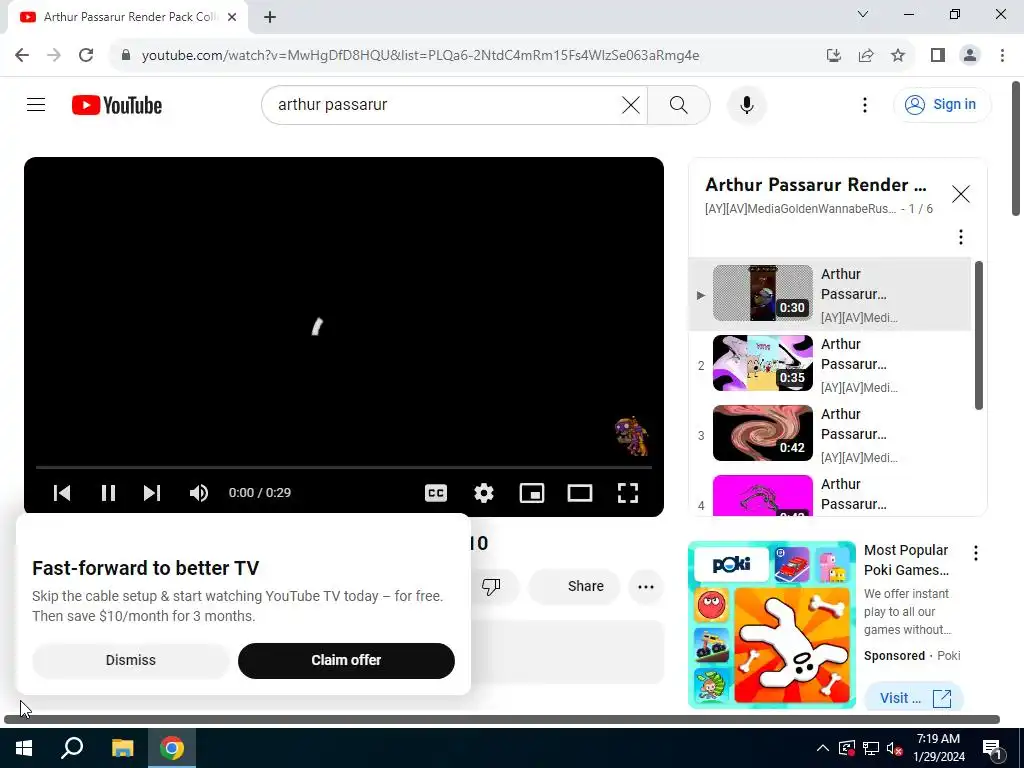Open the playlist options three-dot menu
This screenshot has width=1024, height=768.
coord(961,236)
